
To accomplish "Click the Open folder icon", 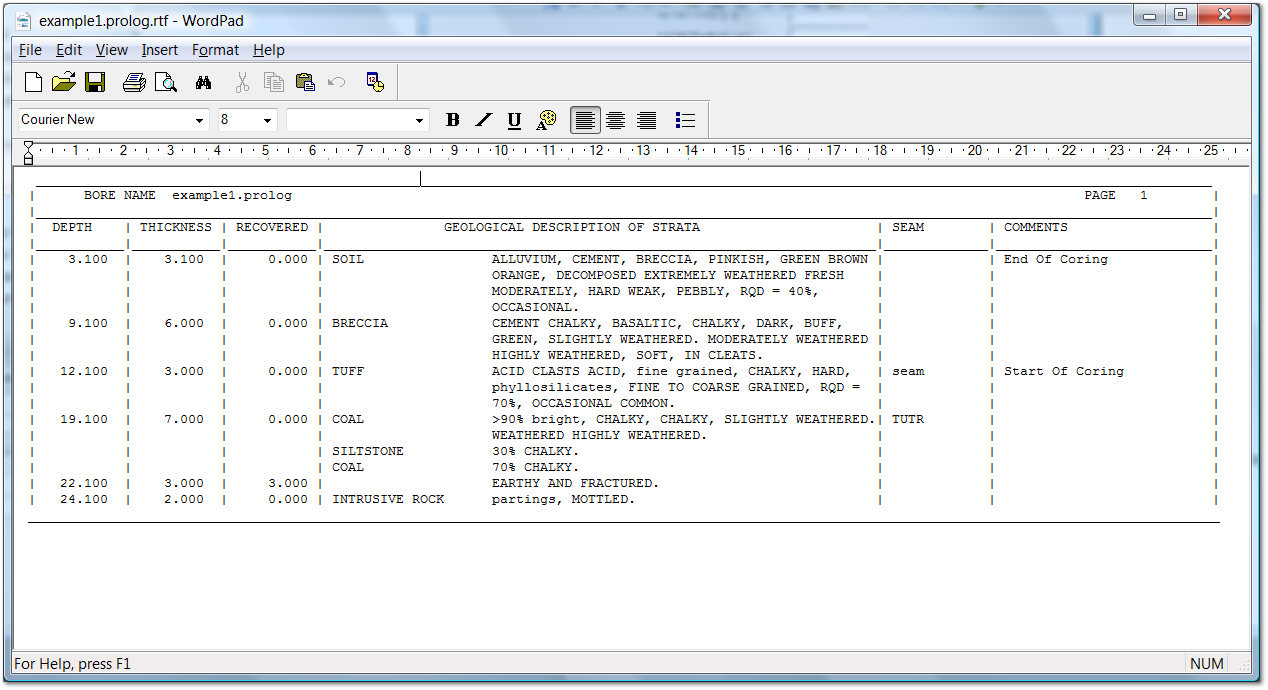I will 63,83.
